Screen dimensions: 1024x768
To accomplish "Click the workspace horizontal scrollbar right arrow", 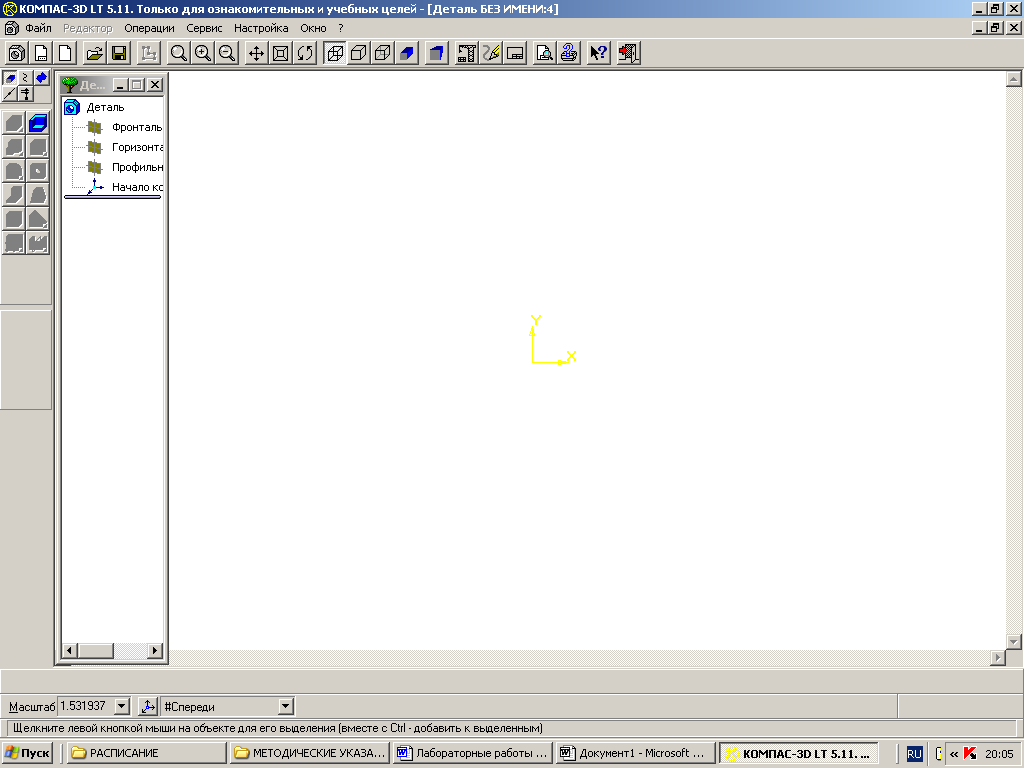I will (x=998, y=658).
